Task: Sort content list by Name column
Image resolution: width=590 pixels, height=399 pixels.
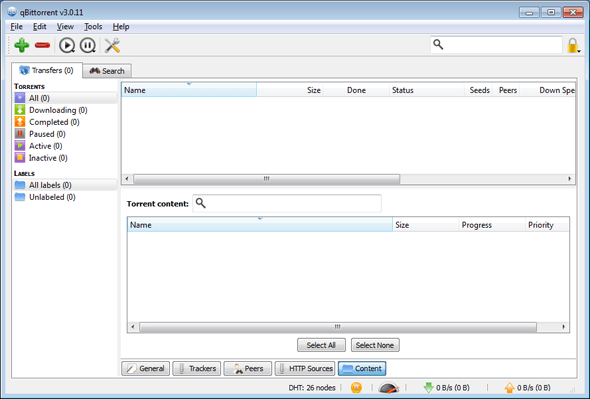Action: coord(260,225)
